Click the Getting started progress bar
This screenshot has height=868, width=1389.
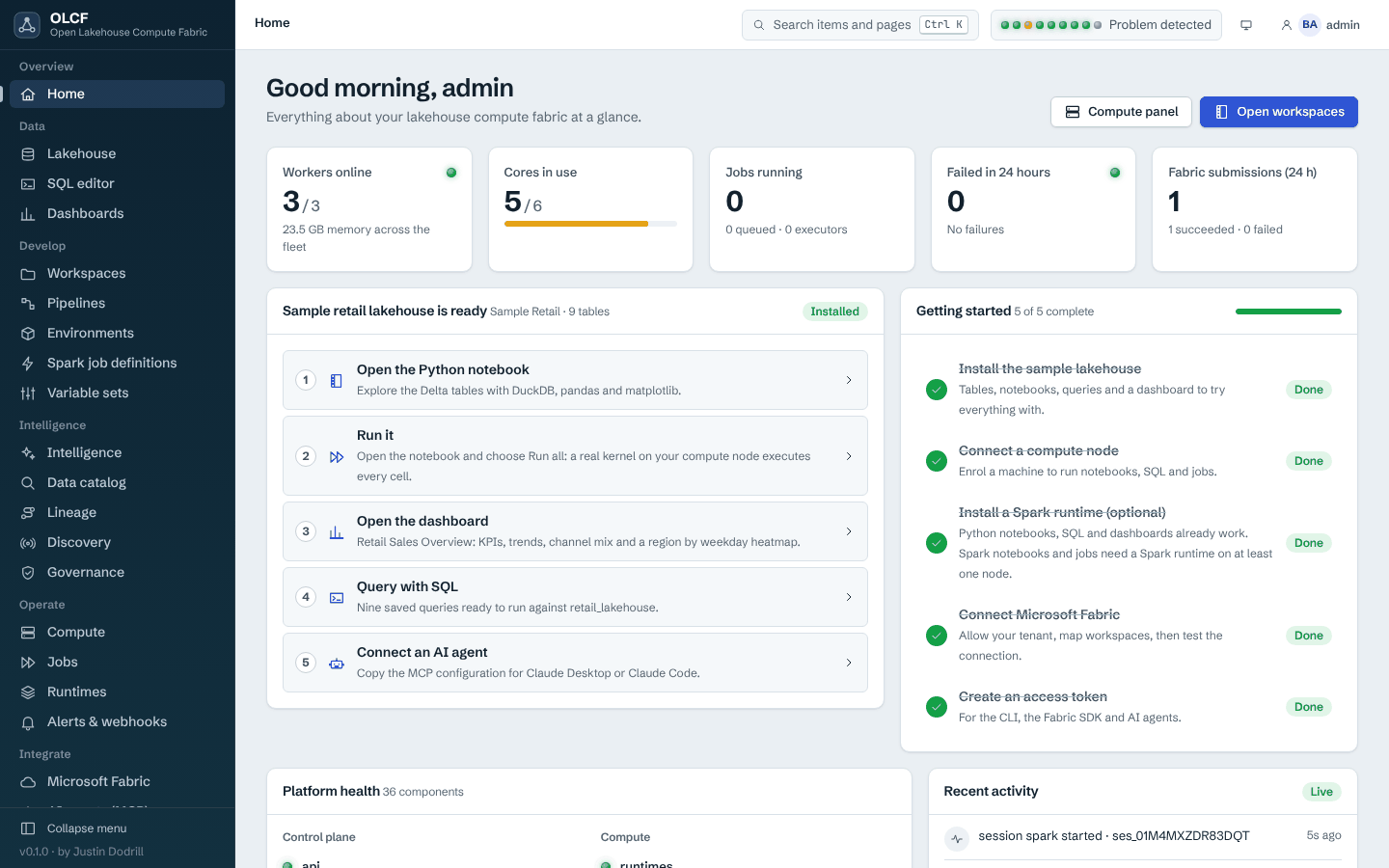[x=1289, y=312]
